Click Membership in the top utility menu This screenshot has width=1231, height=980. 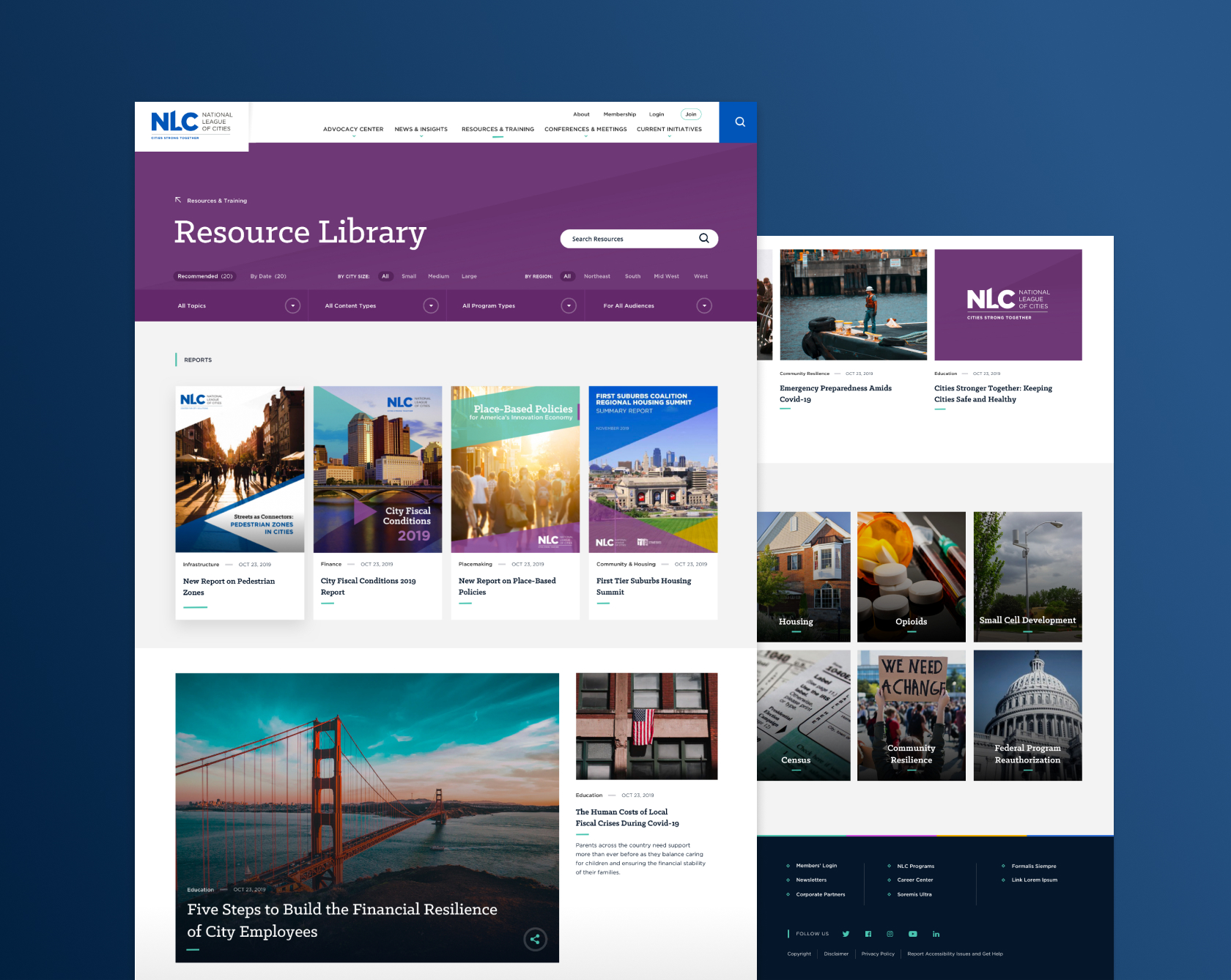620,114
